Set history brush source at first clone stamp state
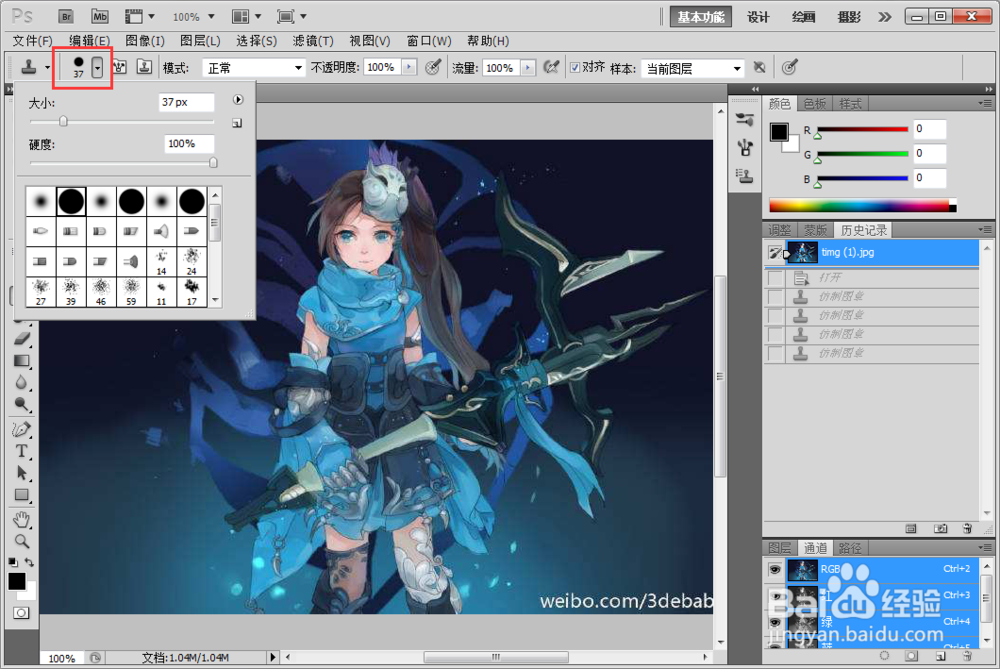1000x669 pixels. coord(775,297)
